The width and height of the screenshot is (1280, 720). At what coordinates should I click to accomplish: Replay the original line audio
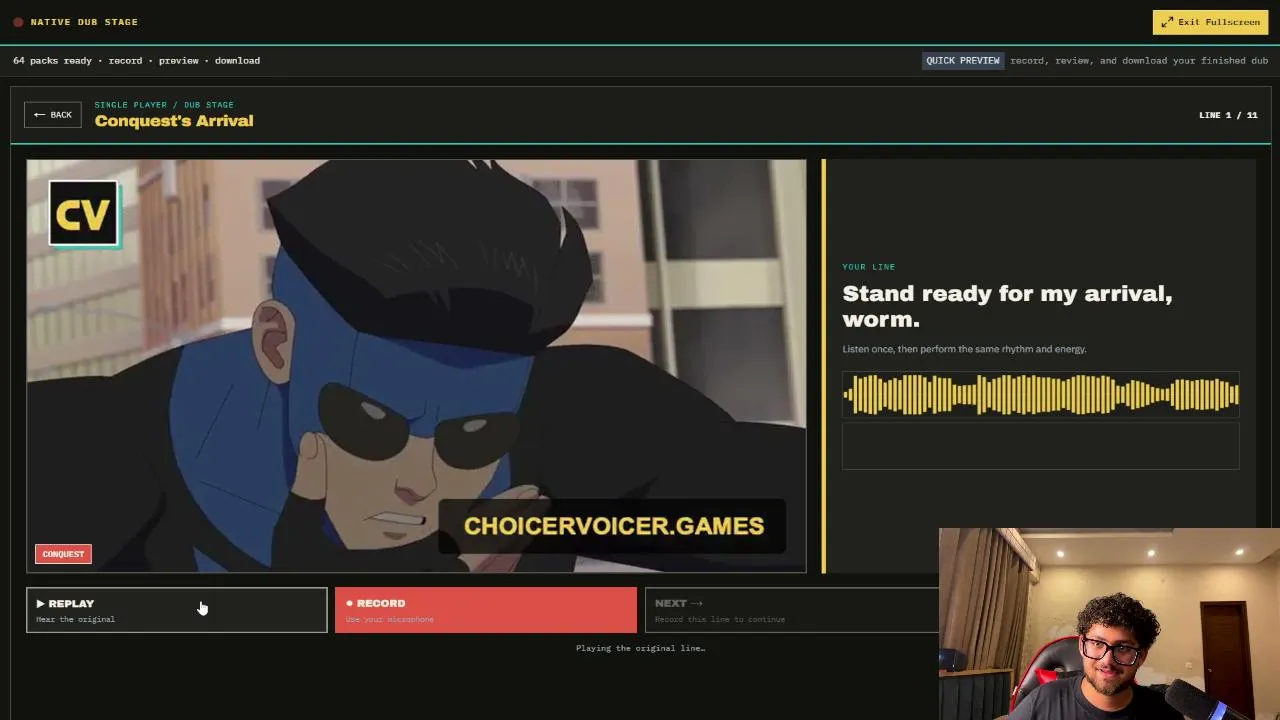point(177,610)
